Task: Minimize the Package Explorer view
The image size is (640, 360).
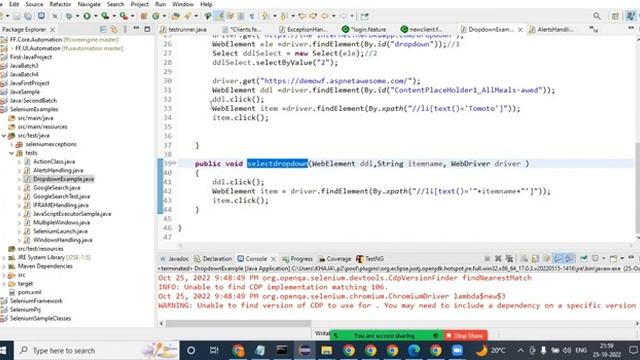Action: tap(136, 29)
